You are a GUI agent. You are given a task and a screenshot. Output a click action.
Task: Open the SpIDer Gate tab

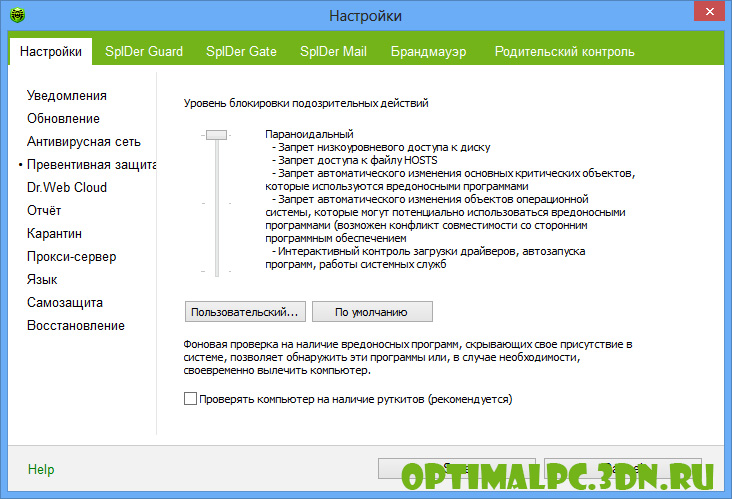pos(241,51)
